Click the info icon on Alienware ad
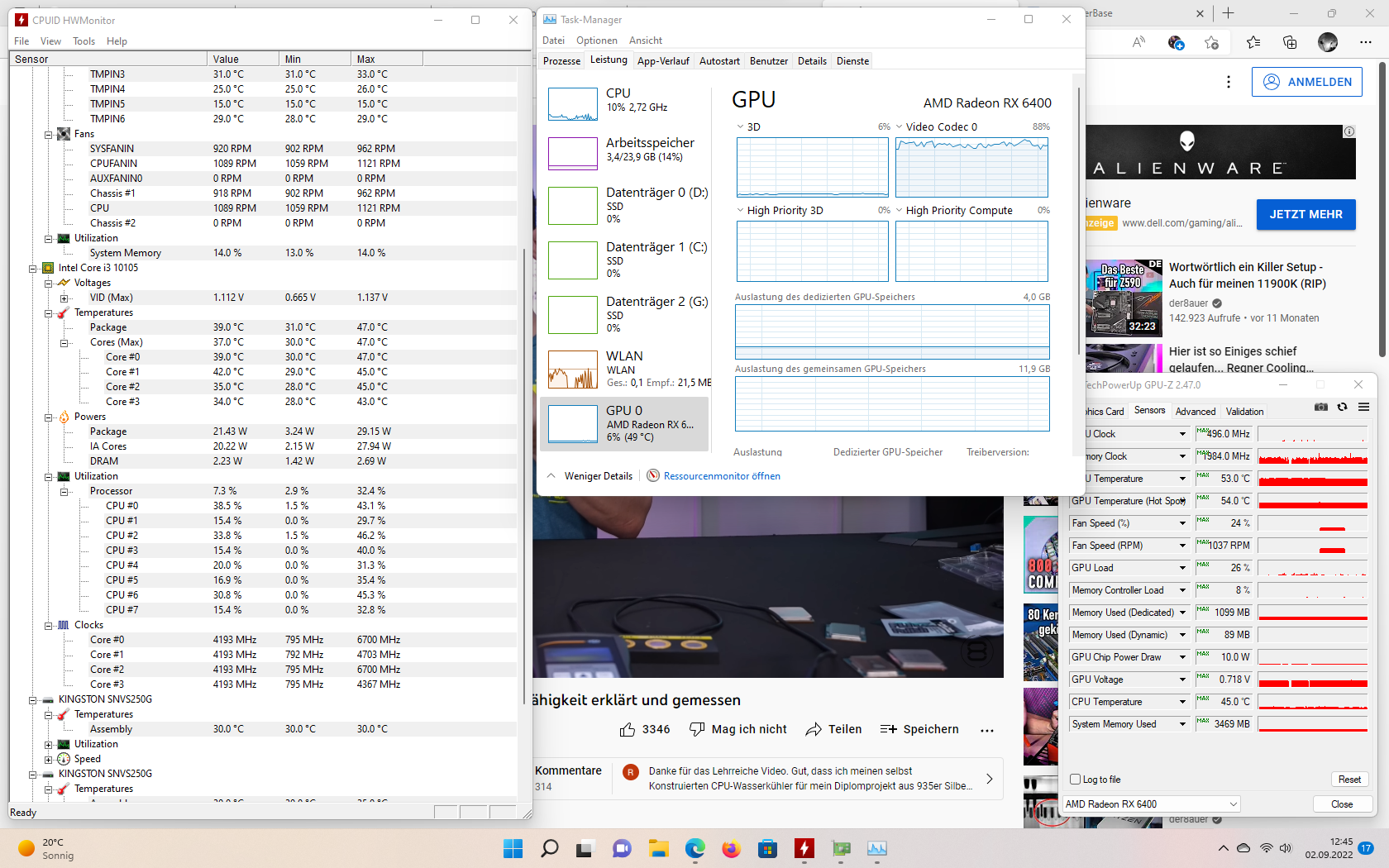The width and height of the screenshot is (1389, 868). (x=1349, y=131)
